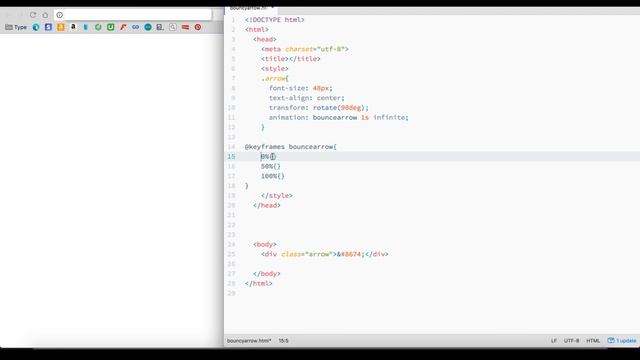Click the closing body tag
The height and width of the screenshot is (360, 640).
pyautogui.click(x=267, y=273)
